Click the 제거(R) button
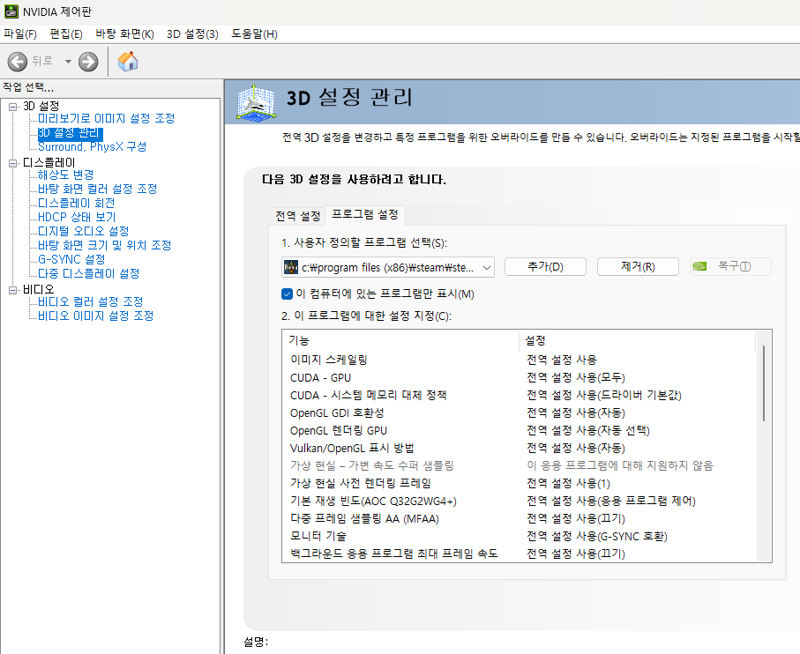The height and width of the screenshot is (654, 800). (x=638, y=267)
